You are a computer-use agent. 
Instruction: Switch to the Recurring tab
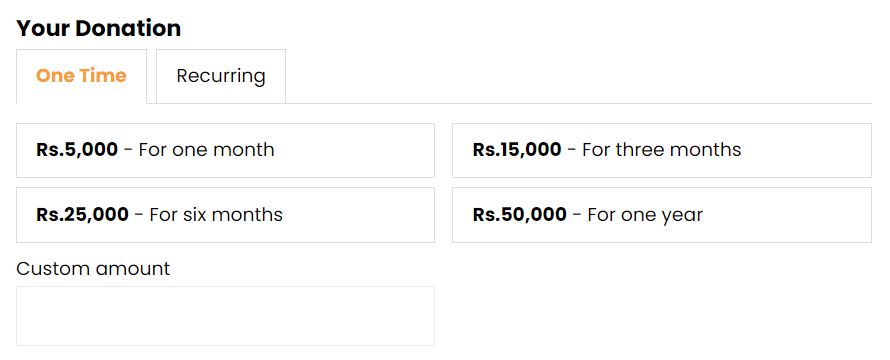pyautogui.click(x=221, y=76)
